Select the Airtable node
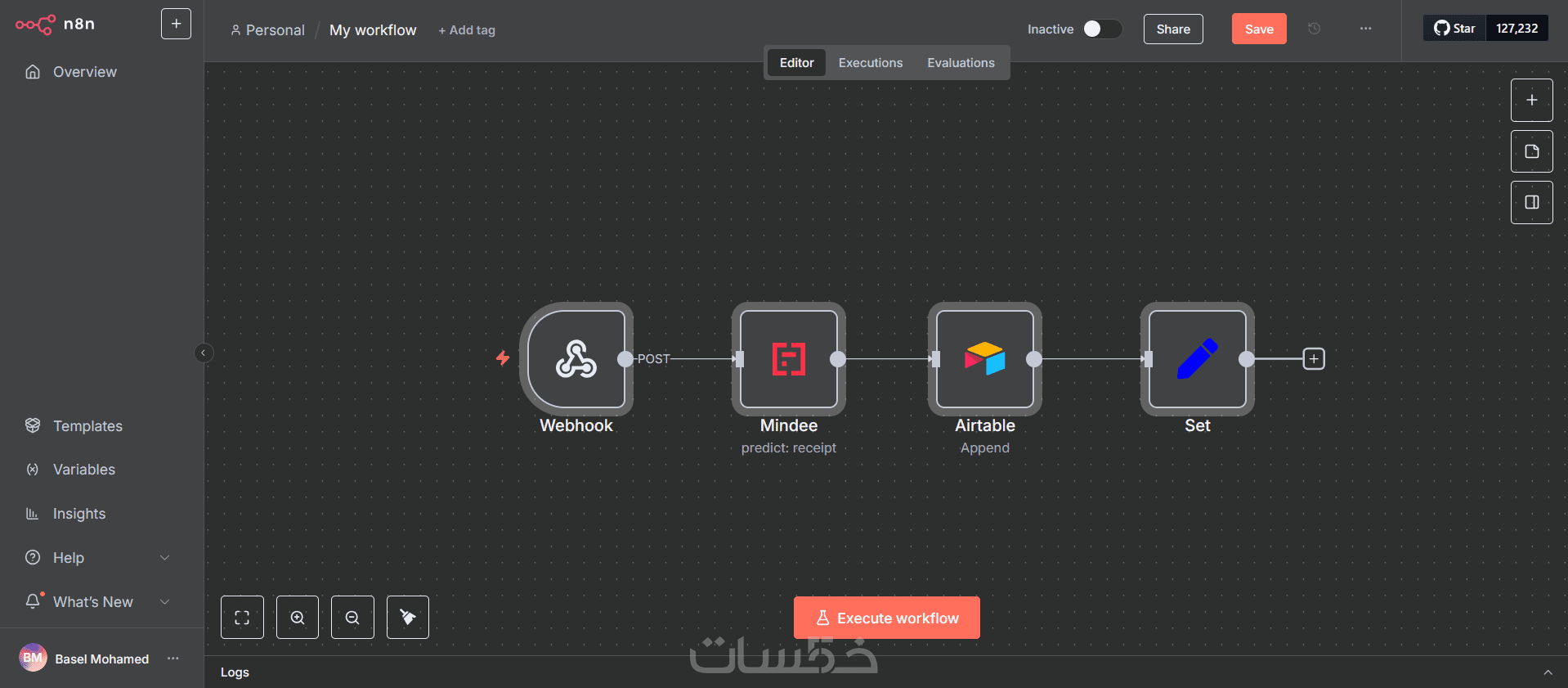This screenshot has width=1568, height=688. point(985,359)
